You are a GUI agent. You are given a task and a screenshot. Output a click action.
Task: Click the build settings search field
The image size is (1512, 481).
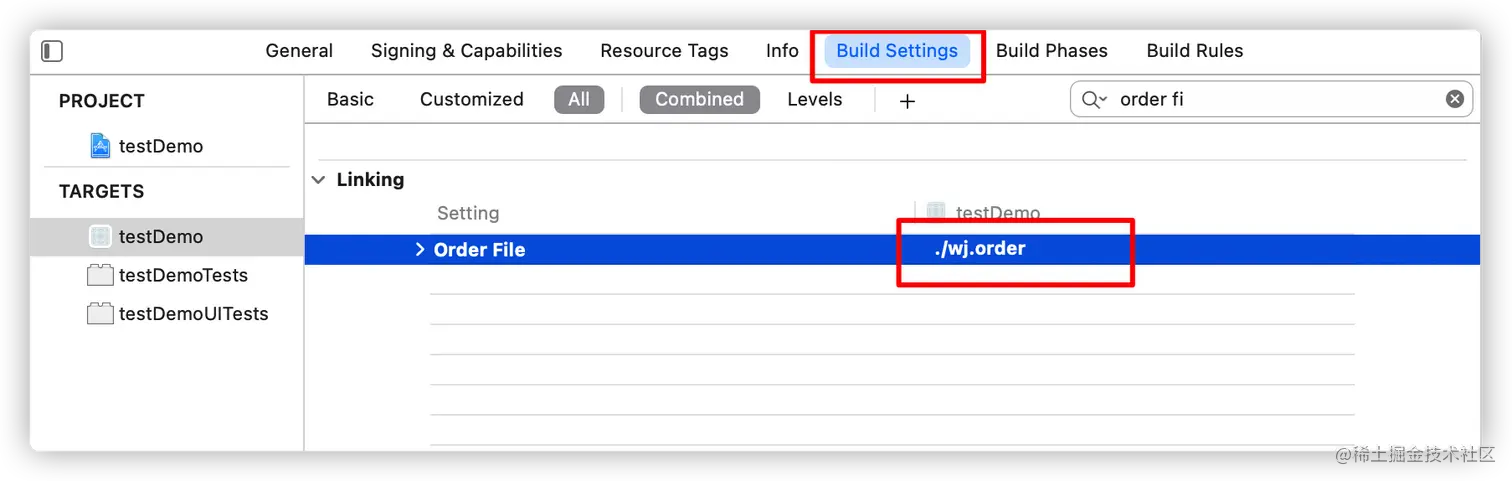click(x=1270, y=99)
